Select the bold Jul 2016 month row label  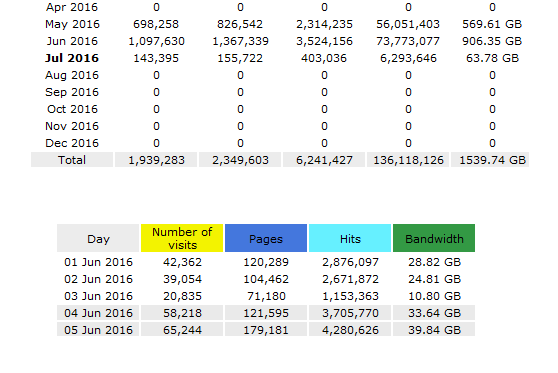point(72,58)
